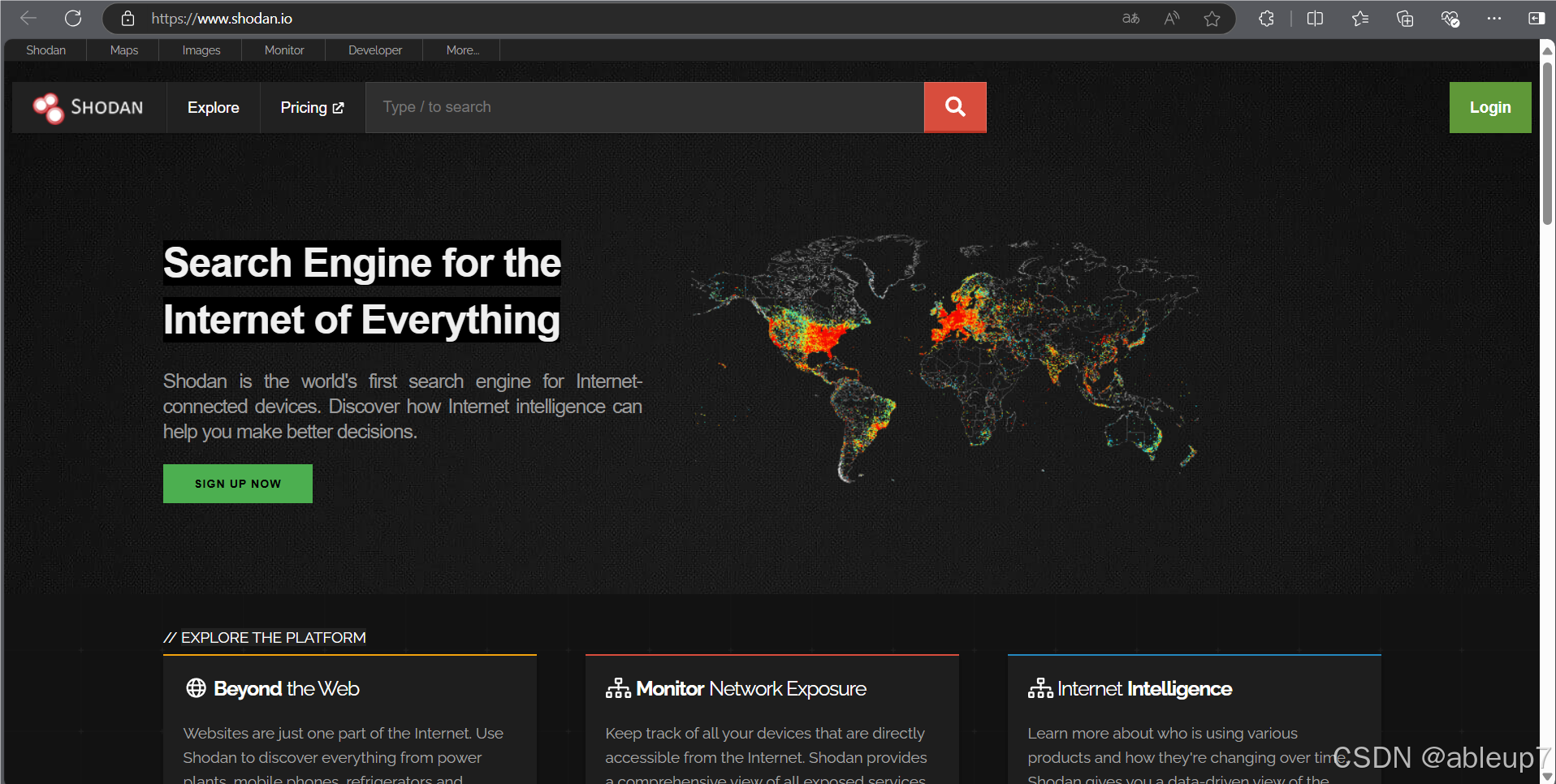Click the world device heat map
Viewport: 1556px width, 784px height.
coord(946,357)
